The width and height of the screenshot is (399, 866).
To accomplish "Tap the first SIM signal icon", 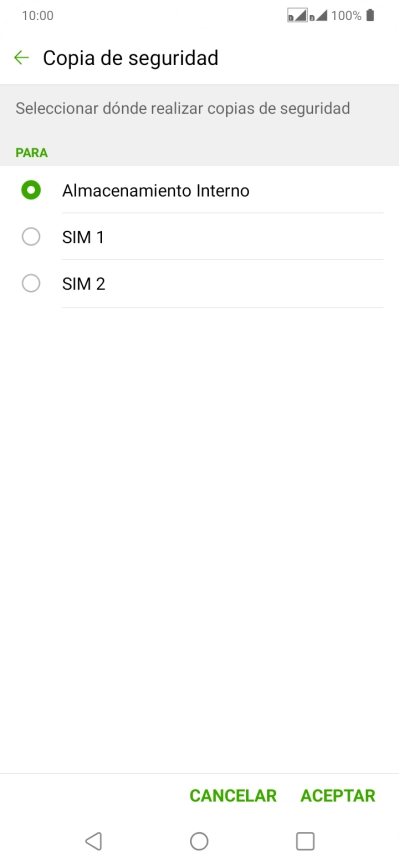I will (x=297, y=15).
